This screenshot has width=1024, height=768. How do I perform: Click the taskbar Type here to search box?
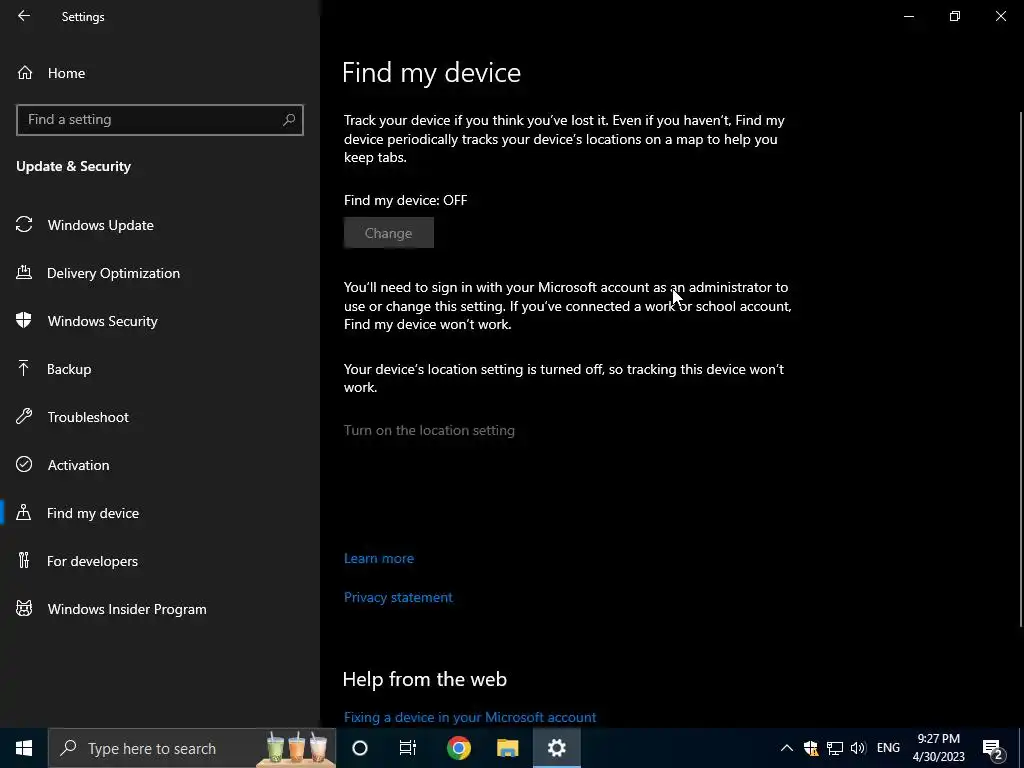tap(192, 748)
